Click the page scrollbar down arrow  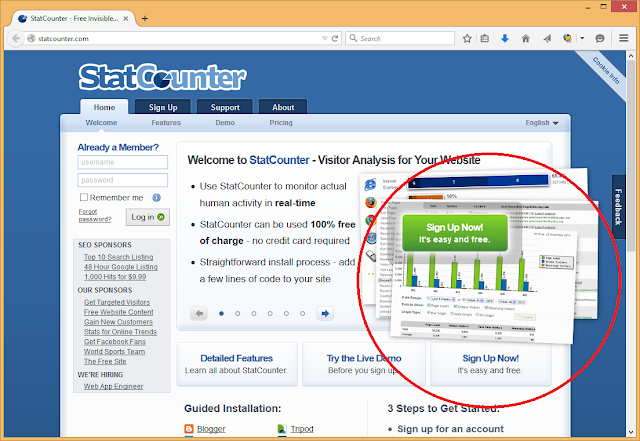click(x=631, y=432)
